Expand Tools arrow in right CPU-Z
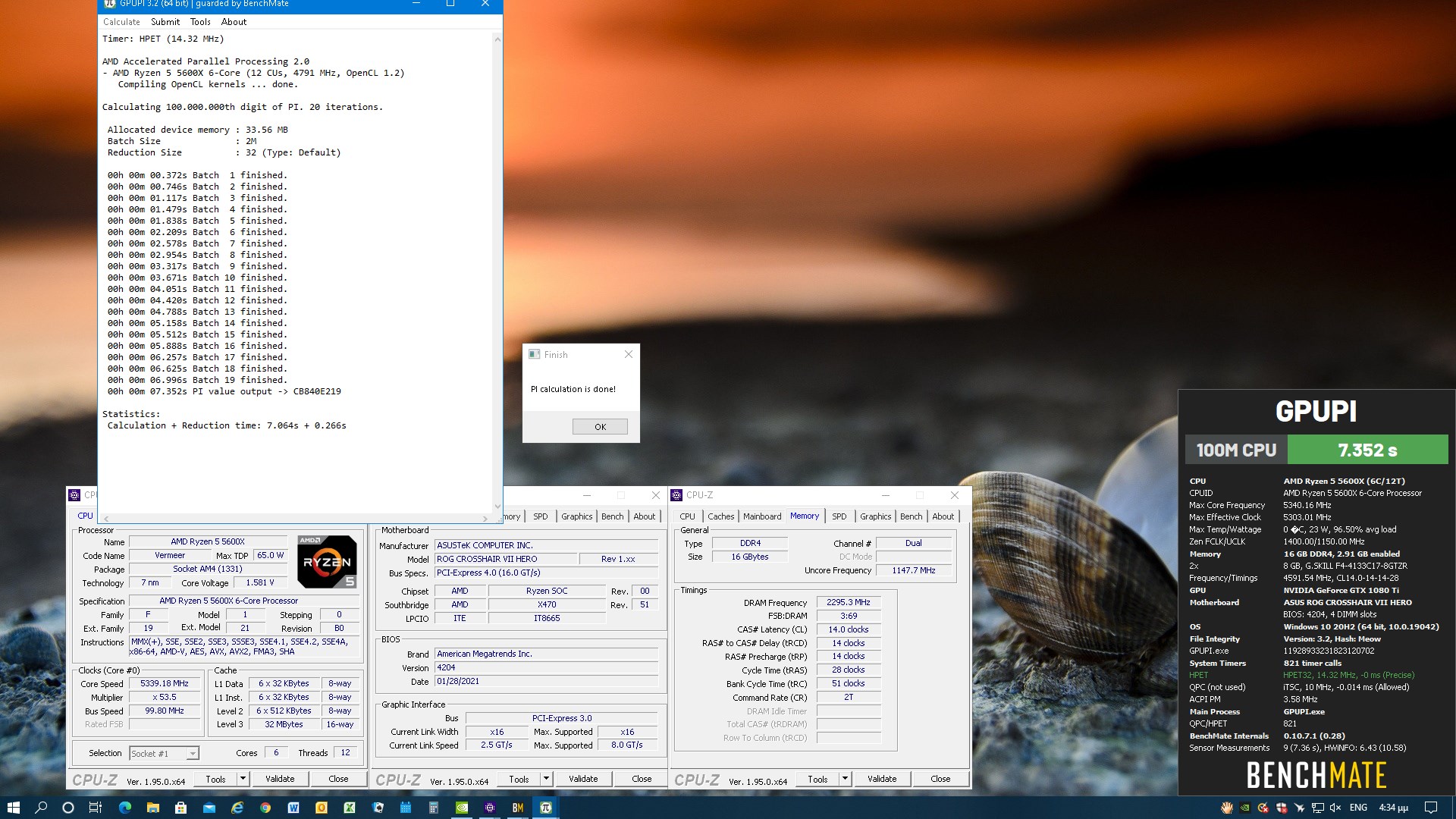The width and height of the screenshot is (1456, 819). [x=845, y=779]
